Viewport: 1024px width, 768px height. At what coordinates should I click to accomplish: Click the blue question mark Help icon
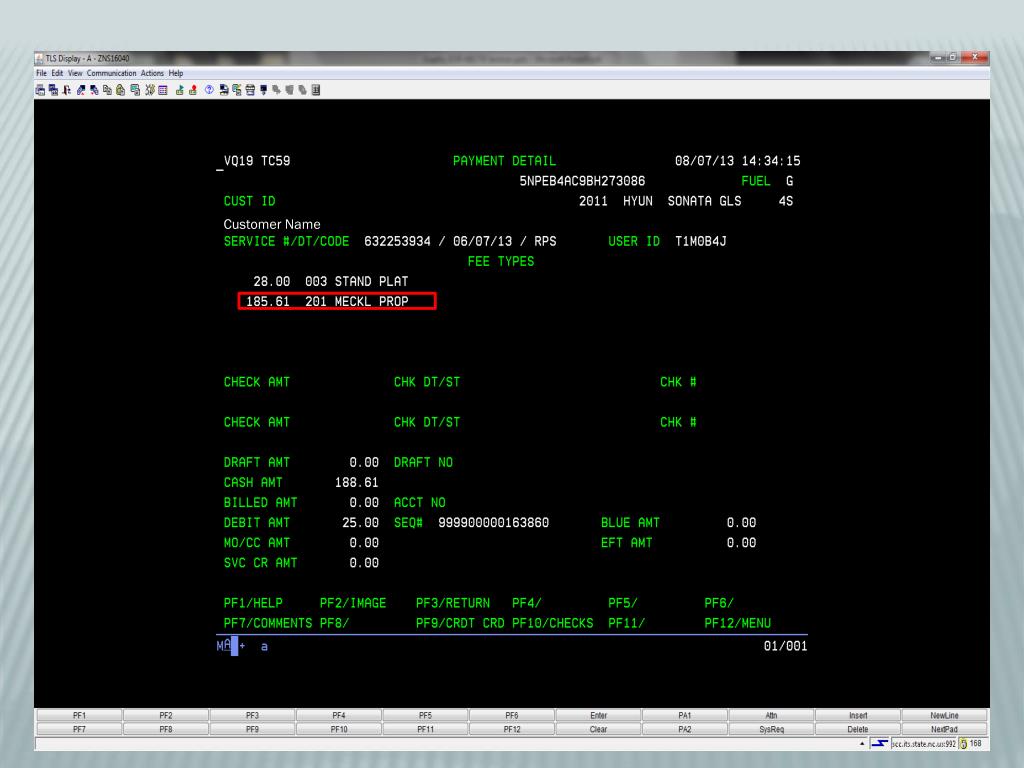click(x=210, y=90)
